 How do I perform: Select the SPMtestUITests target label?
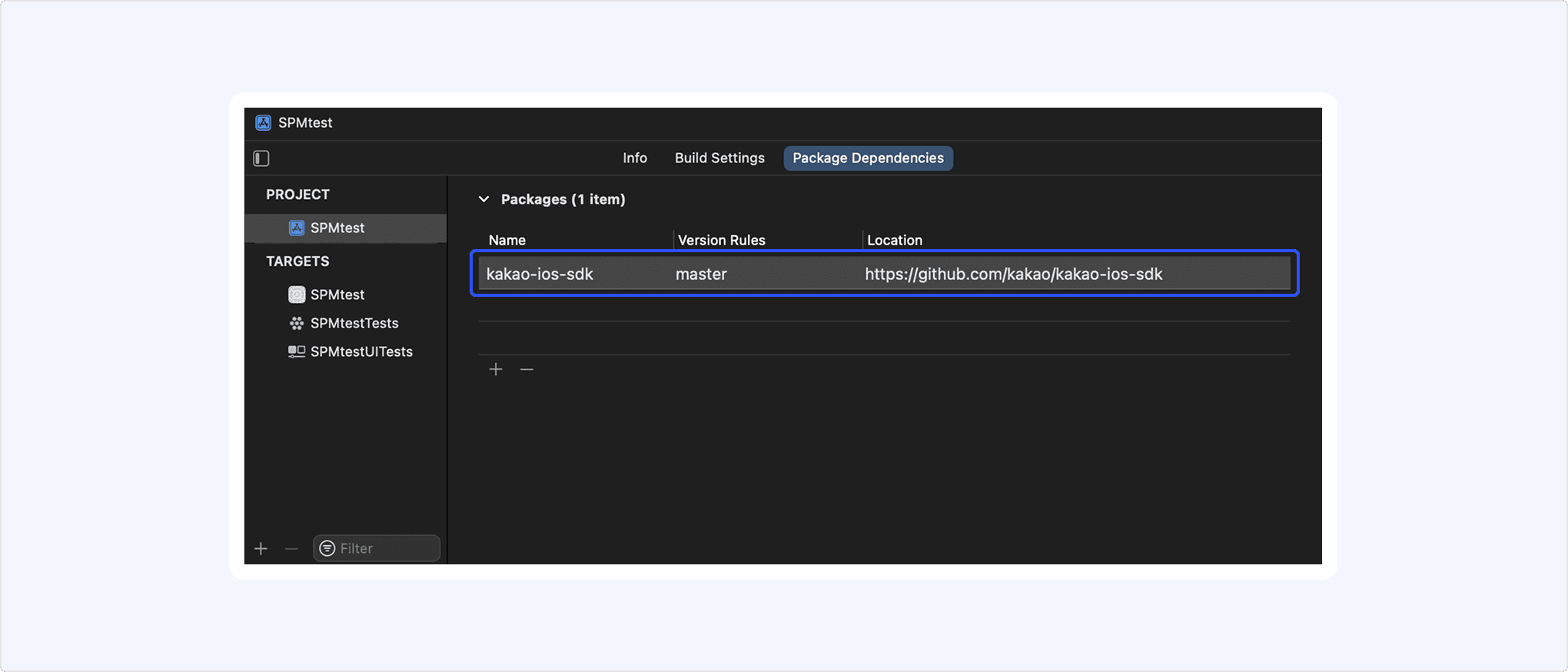point(361,352)
